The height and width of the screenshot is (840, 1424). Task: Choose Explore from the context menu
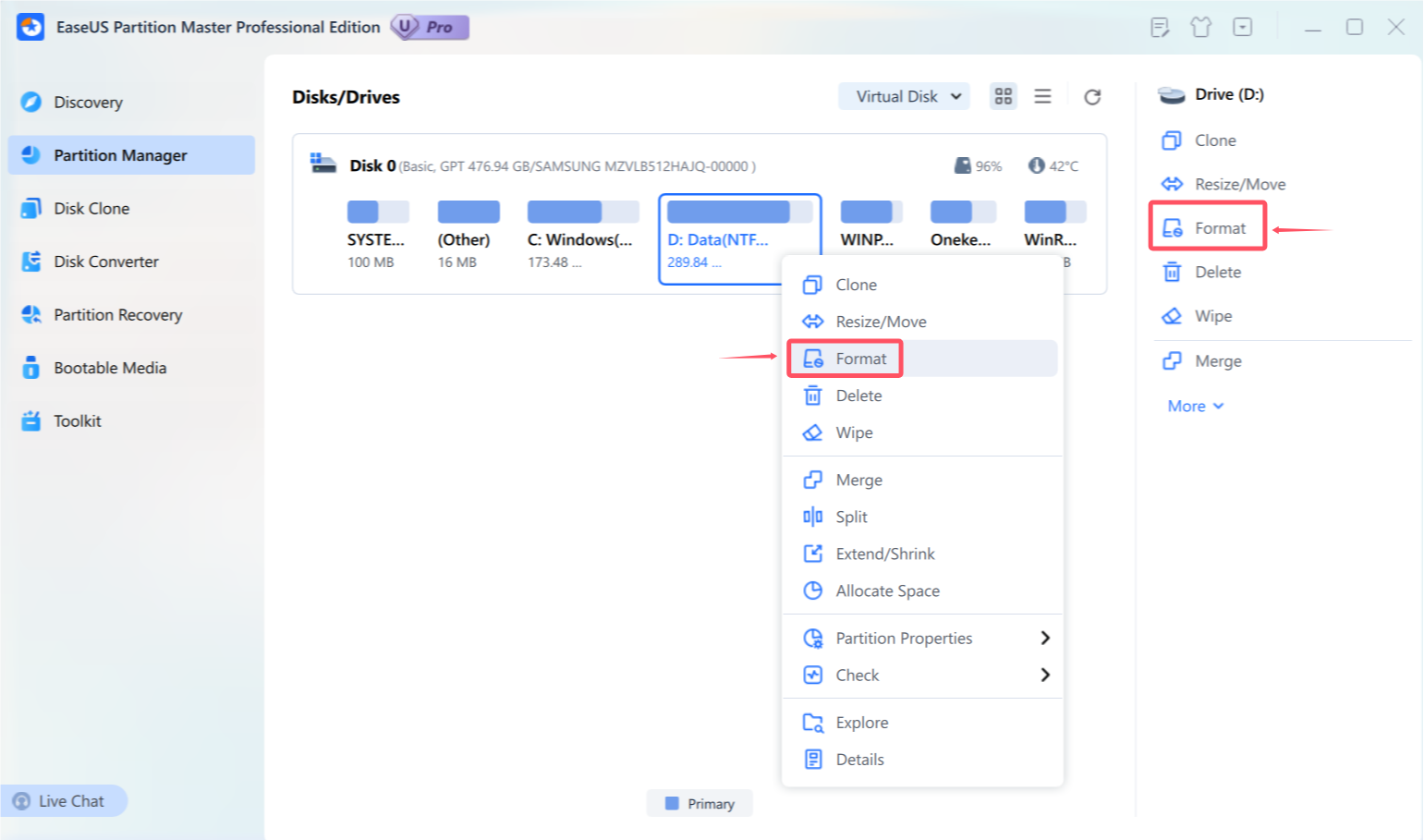tap(922, 723)
